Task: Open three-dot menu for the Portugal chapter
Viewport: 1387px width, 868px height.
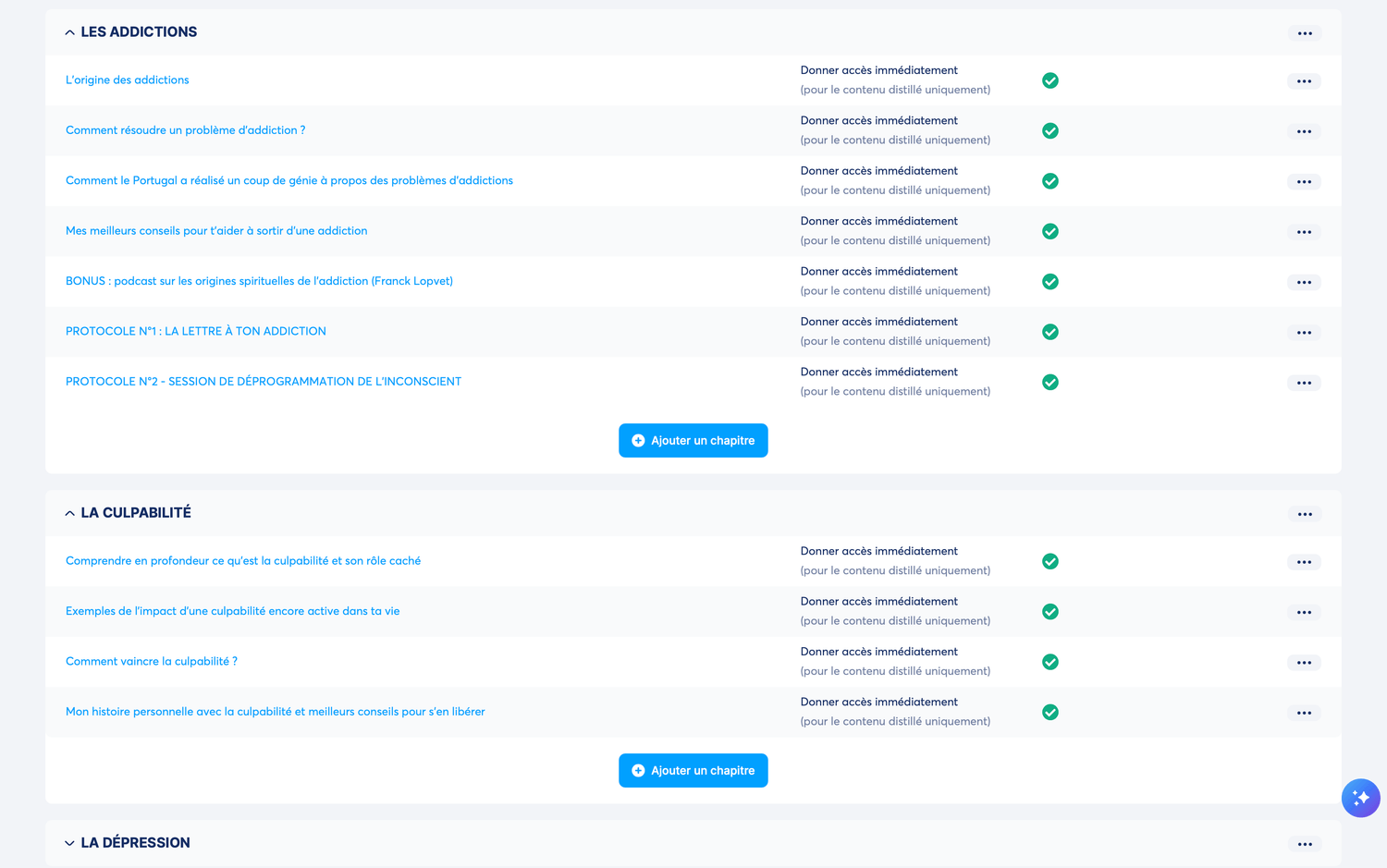Action: tap(1304, 182)
